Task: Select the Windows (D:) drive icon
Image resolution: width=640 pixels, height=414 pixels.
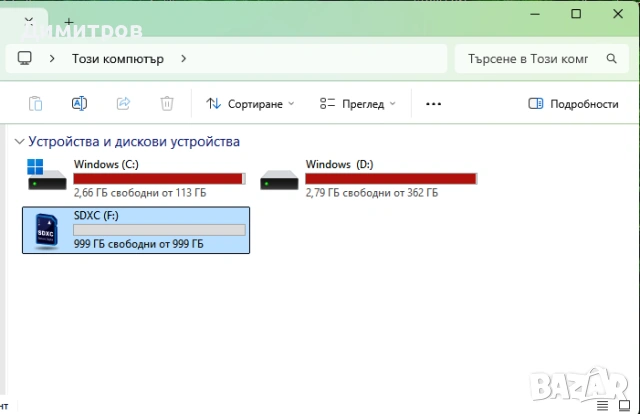Action: [279, 180]
